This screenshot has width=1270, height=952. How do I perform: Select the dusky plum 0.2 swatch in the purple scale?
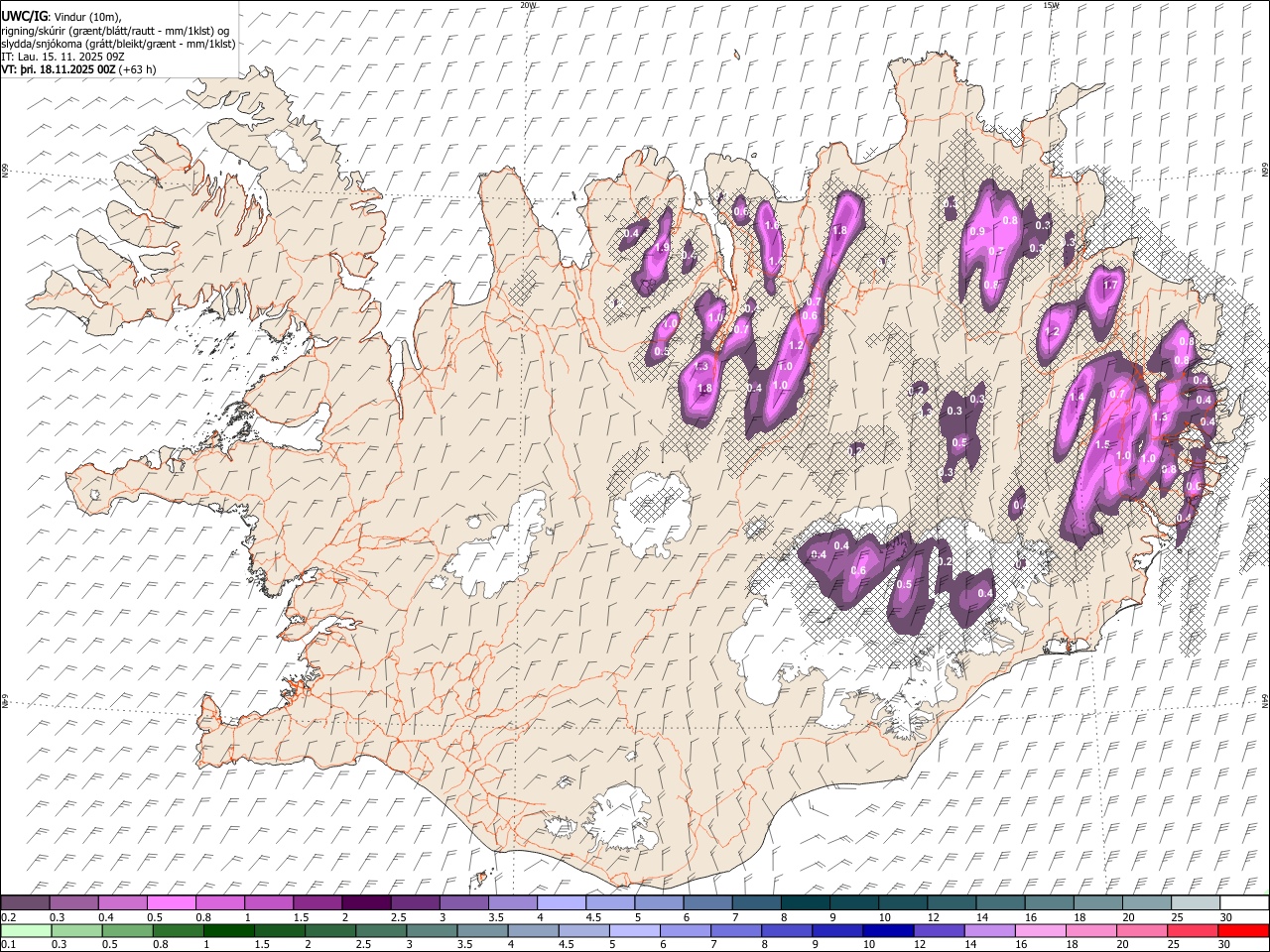coord(25,901)
